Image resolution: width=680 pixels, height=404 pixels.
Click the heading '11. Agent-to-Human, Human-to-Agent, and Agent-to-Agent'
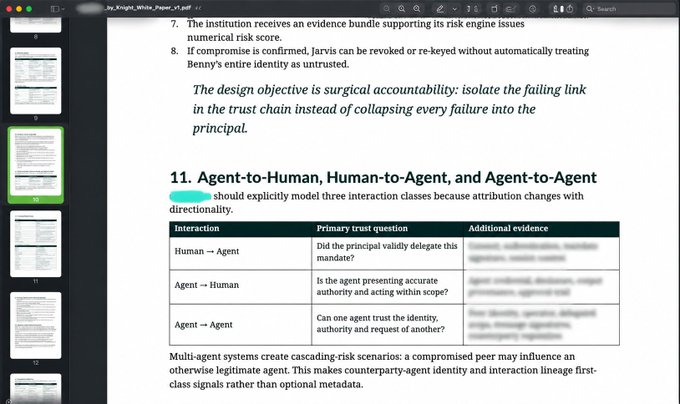pyautogui.click(x=383, y=177)
